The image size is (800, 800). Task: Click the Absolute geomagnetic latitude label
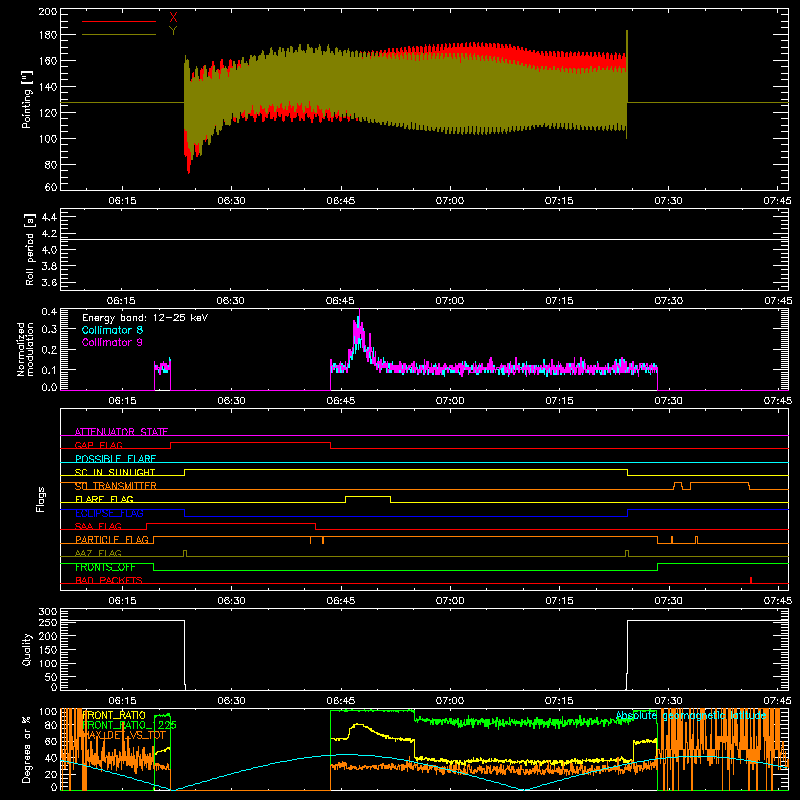click(691, 716)
